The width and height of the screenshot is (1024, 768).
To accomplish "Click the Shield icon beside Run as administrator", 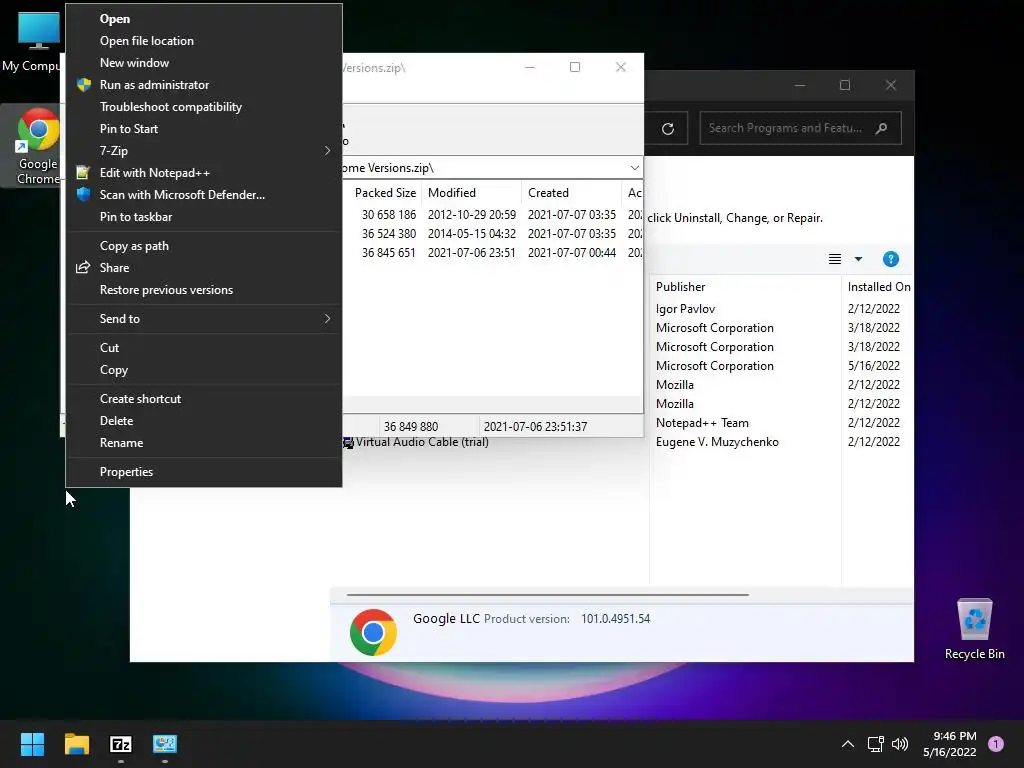I will (84, 85).
